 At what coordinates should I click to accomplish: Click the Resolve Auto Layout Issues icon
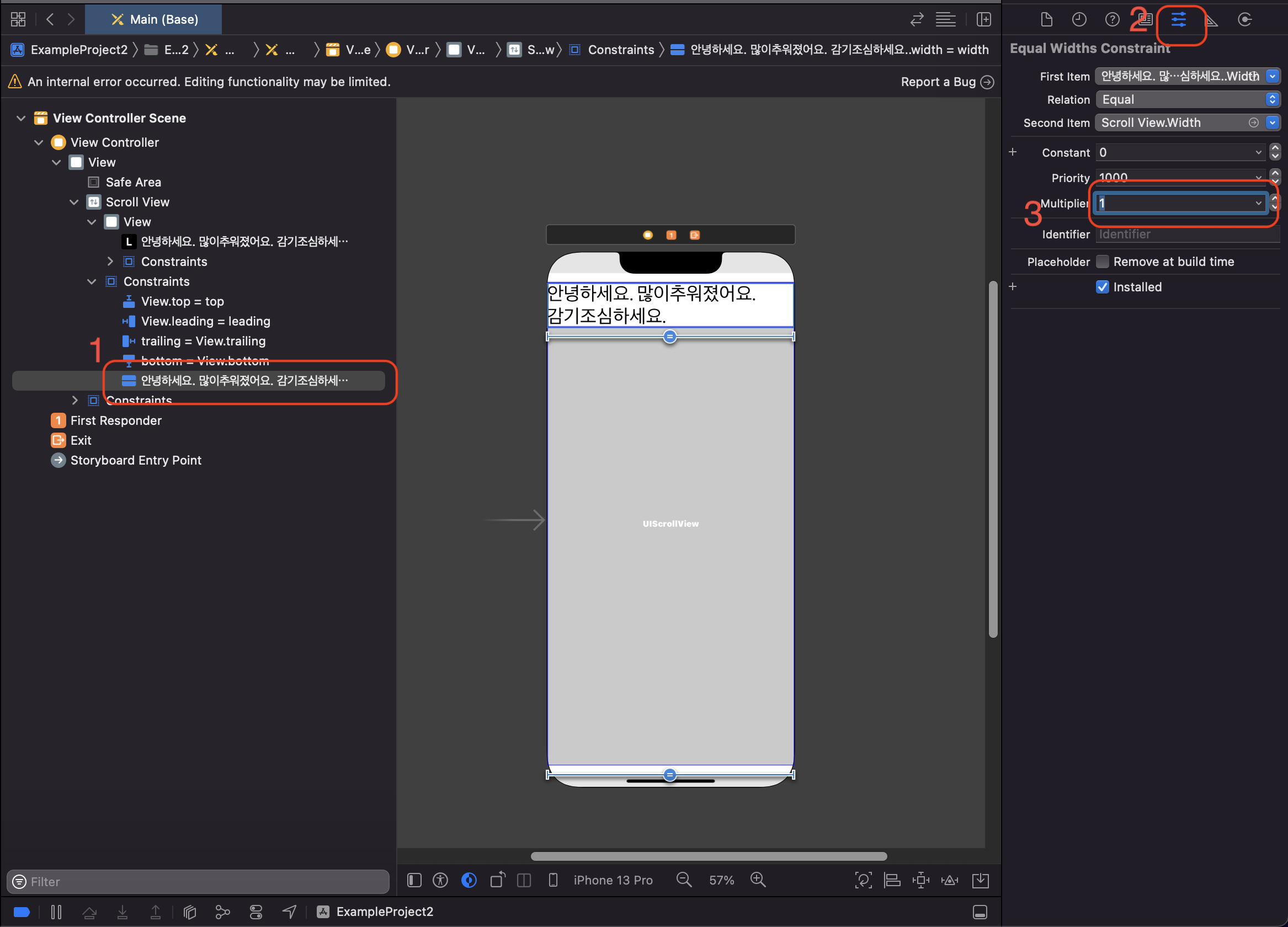(x=950, y=880)
